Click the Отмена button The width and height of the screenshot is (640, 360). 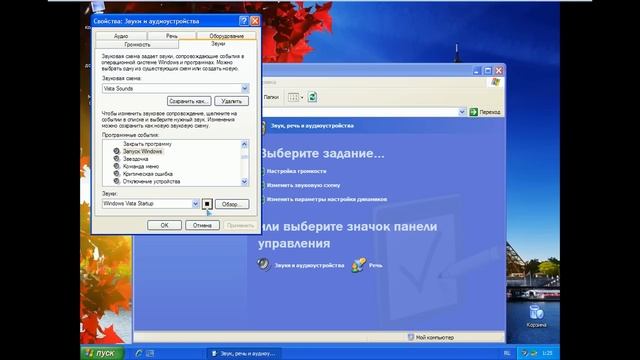[202, 225]
